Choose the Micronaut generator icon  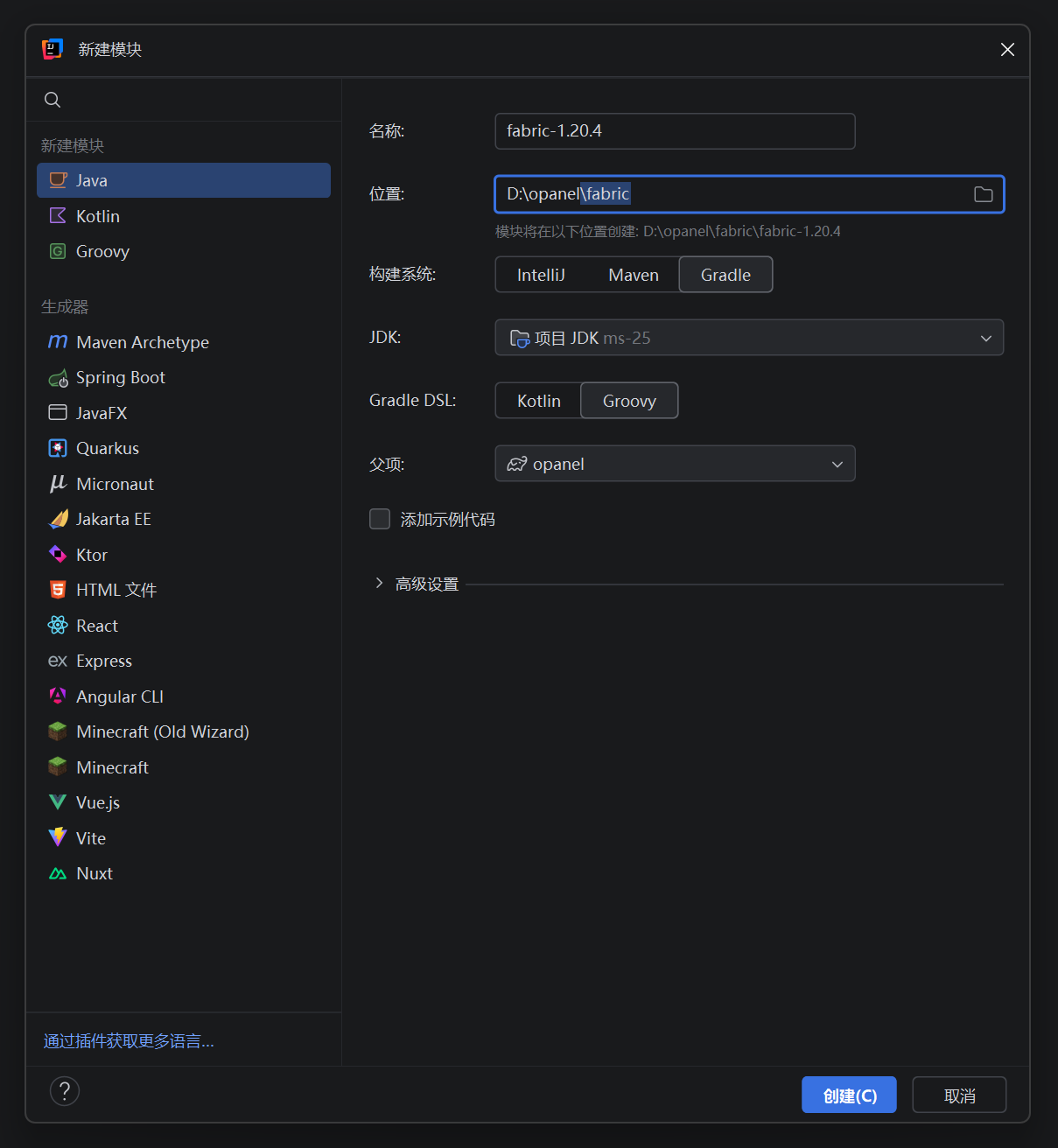(58, 483)
